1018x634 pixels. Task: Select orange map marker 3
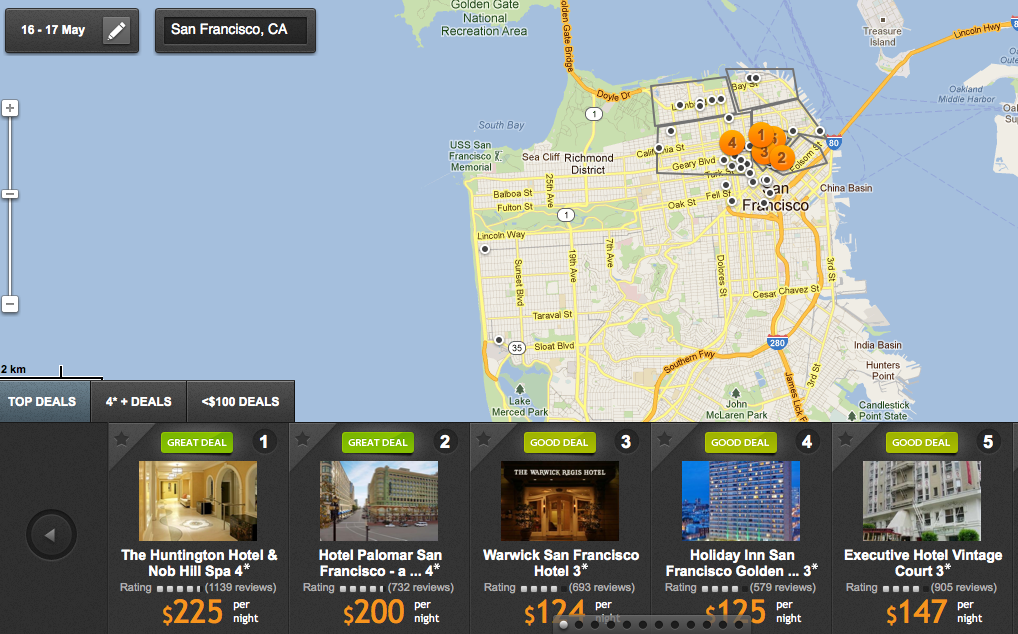pos(764,152)
